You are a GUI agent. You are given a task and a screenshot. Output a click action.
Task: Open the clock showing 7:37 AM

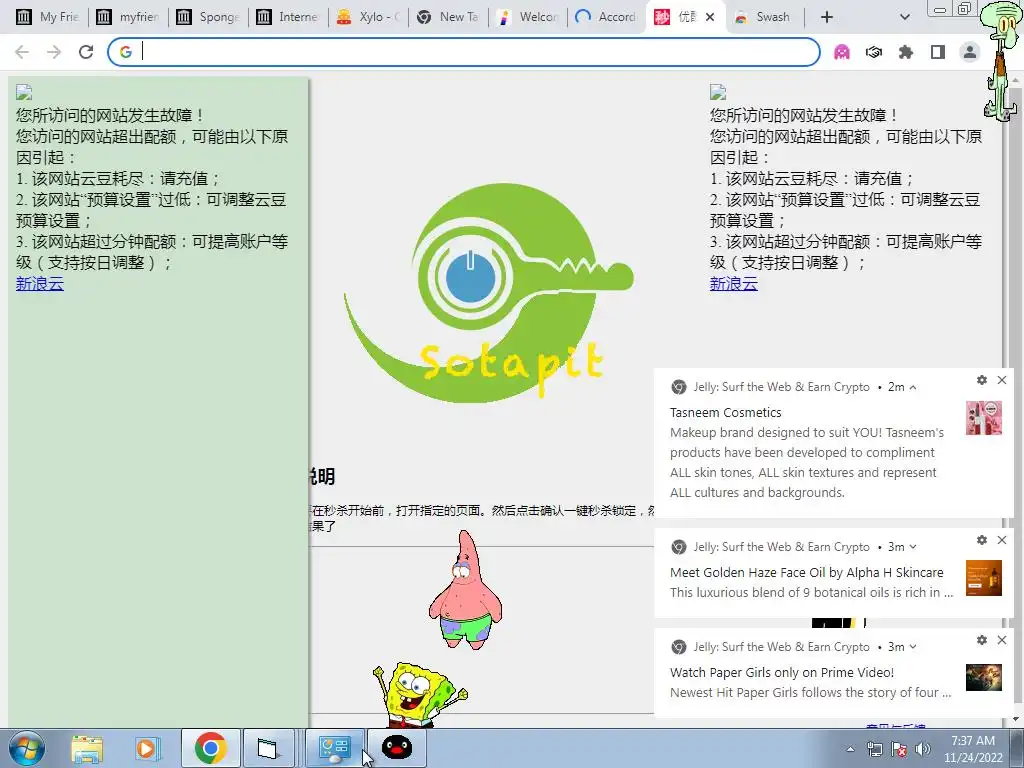pos(973,749)
